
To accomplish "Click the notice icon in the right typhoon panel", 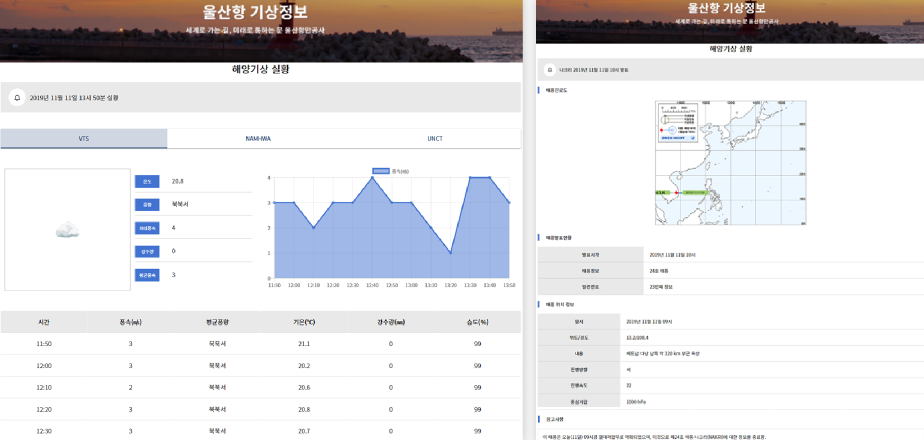I will [548, 70].
